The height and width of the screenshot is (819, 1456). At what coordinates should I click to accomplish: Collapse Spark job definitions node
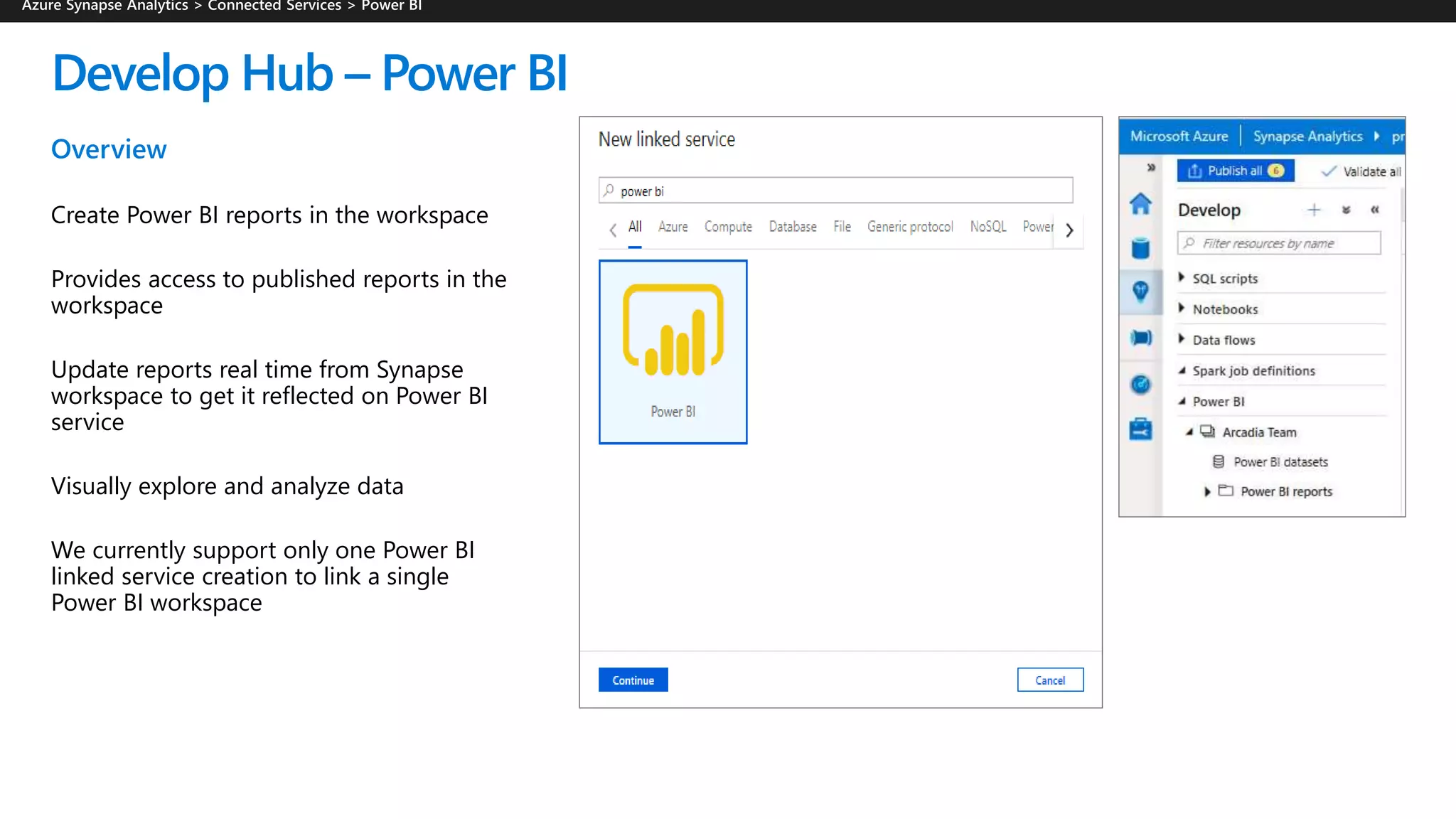coord(1182,370)
